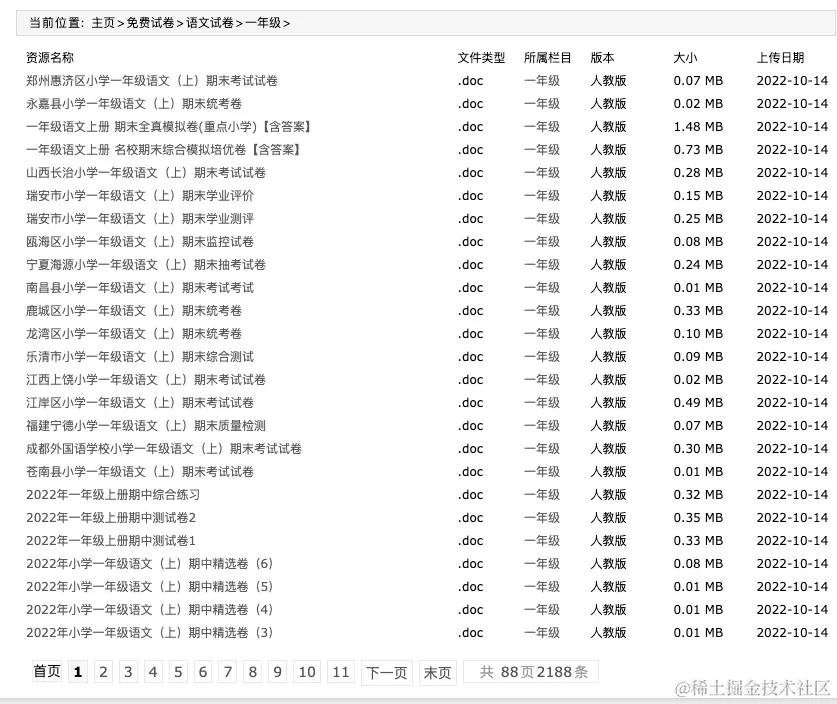Open 瑞安市小学一年级语文（上）期末学业评价

pyautogui.click(x=140, y=195)
